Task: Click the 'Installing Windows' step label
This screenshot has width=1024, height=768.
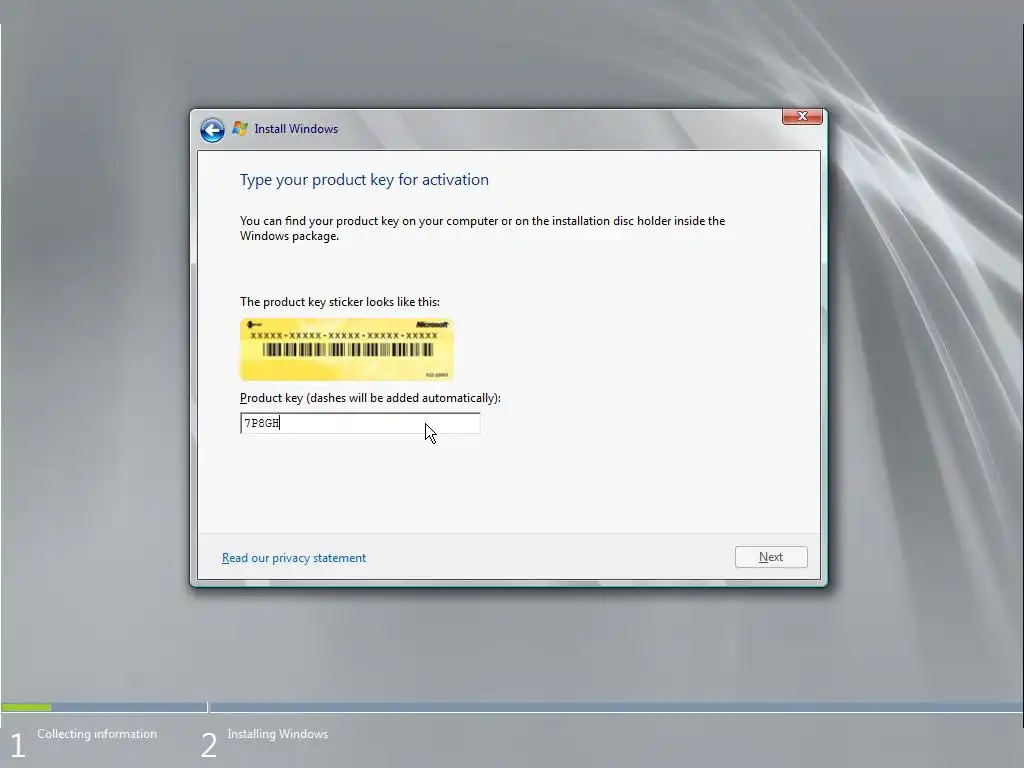Action: (278, 734)
